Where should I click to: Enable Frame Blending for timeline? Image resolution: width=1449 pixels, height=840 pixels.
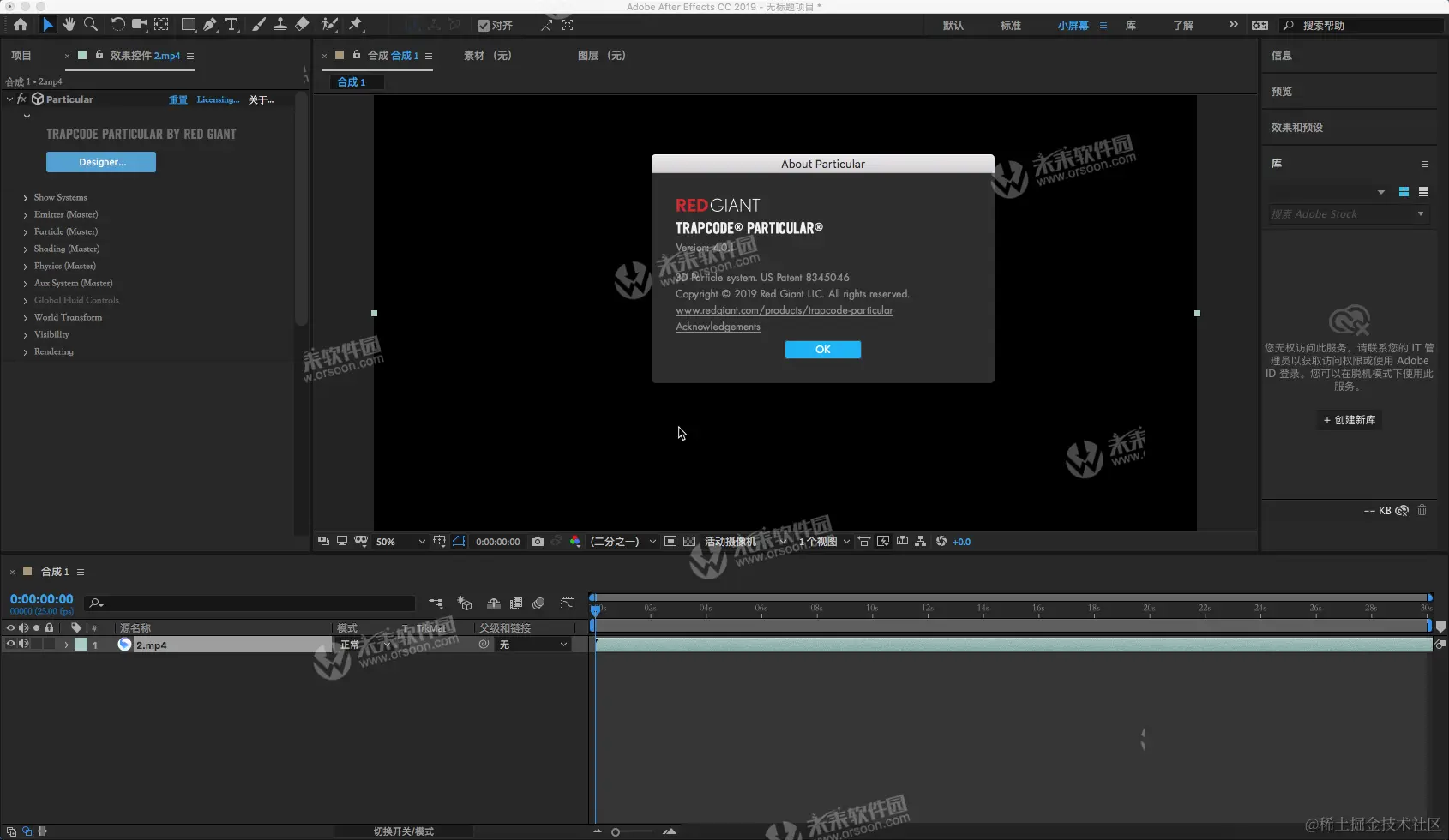click(516, 603)
